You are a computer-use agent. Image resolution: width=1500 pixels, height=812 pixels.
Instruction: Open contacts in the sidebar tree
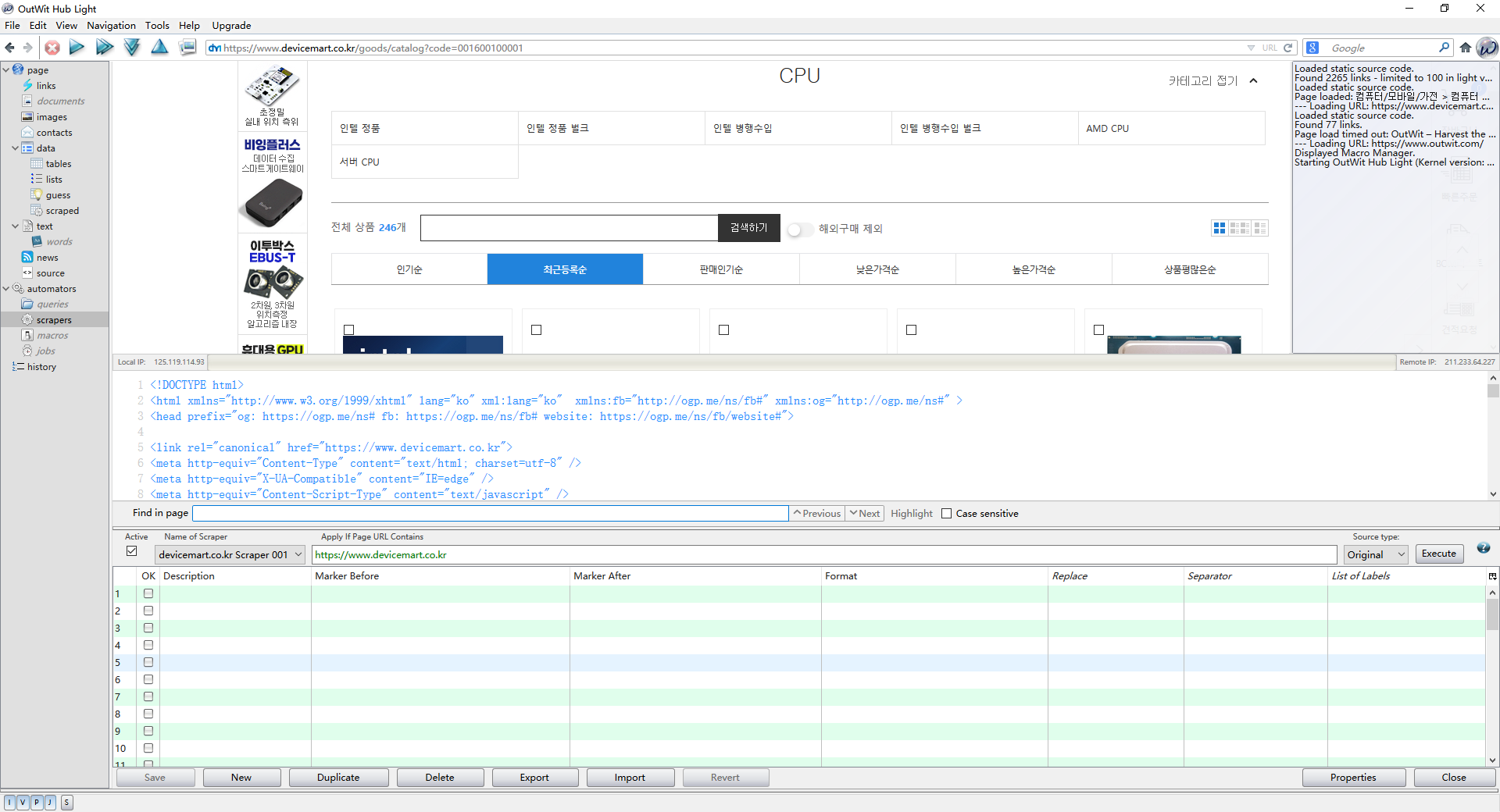pyautogui.click(x=54, y=133)
